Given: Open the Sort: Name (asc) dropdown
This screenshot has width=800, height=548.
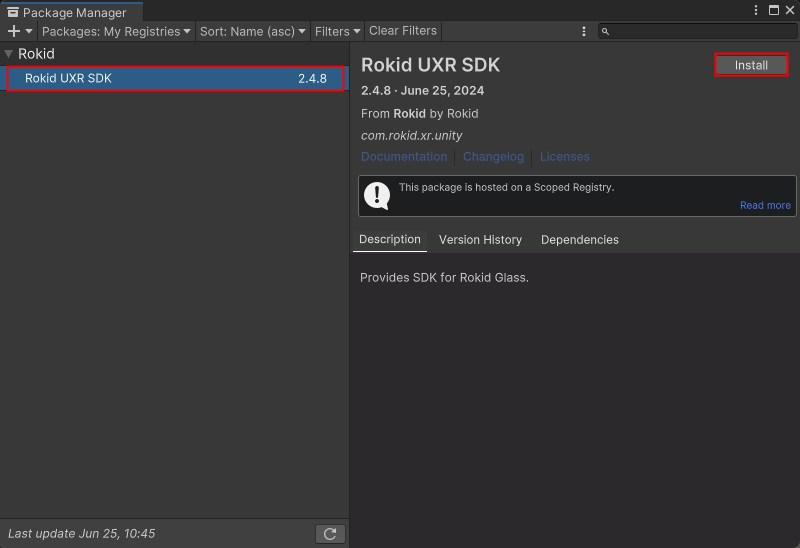Looking at the screenshot, I should tap(253, 32).
